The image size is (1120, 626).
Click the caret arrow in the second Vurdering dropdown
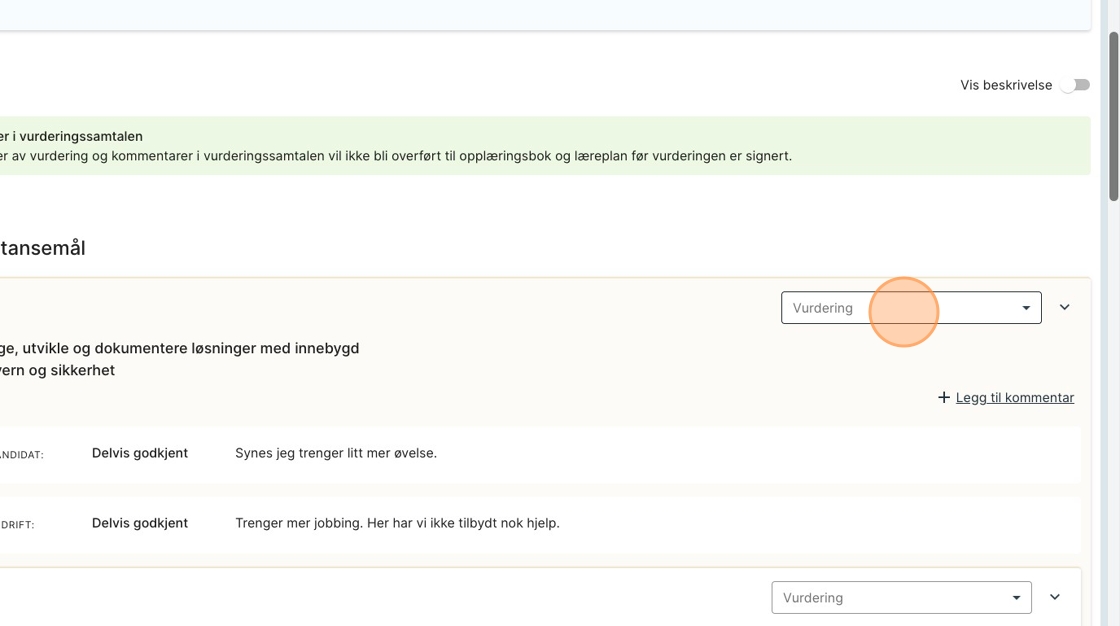click(1016, 598)
